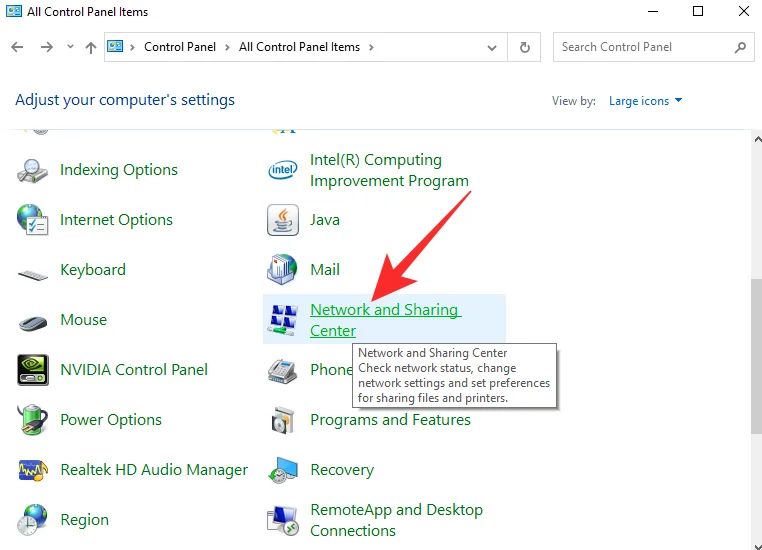Image resolution: width=762 pixels, height=550 pixels.
Task: Open the Internet Options globe icon
Action: 33,220
